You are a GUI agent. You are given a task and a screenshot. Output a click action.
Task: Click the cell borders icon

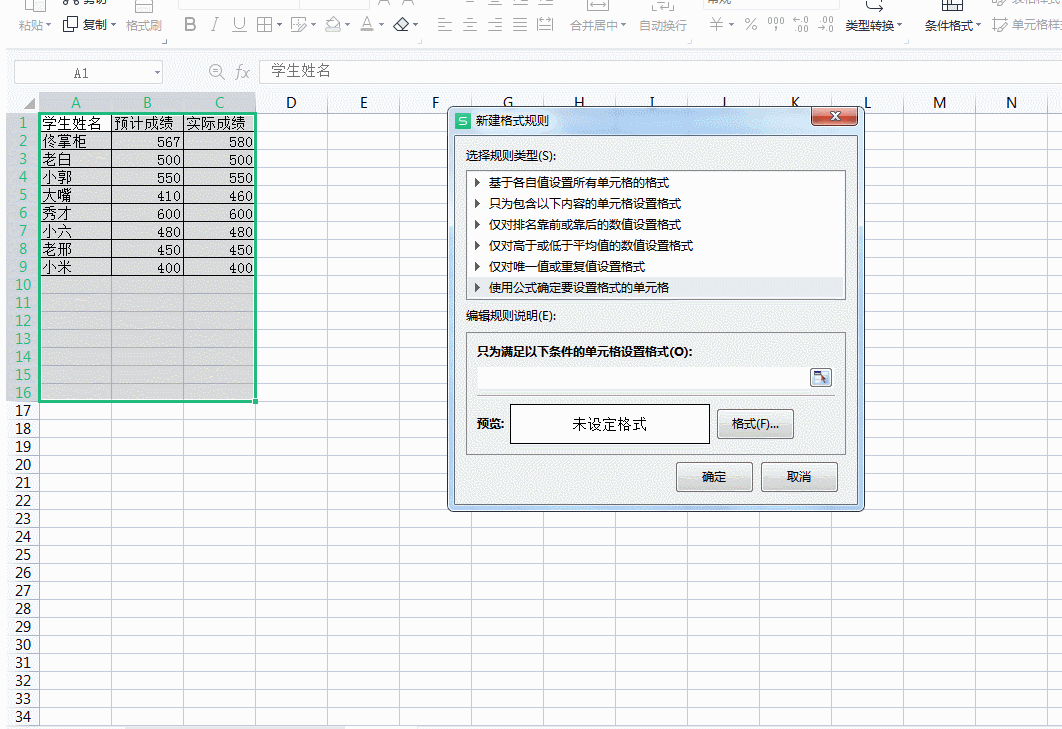click(x=264, y=25)
